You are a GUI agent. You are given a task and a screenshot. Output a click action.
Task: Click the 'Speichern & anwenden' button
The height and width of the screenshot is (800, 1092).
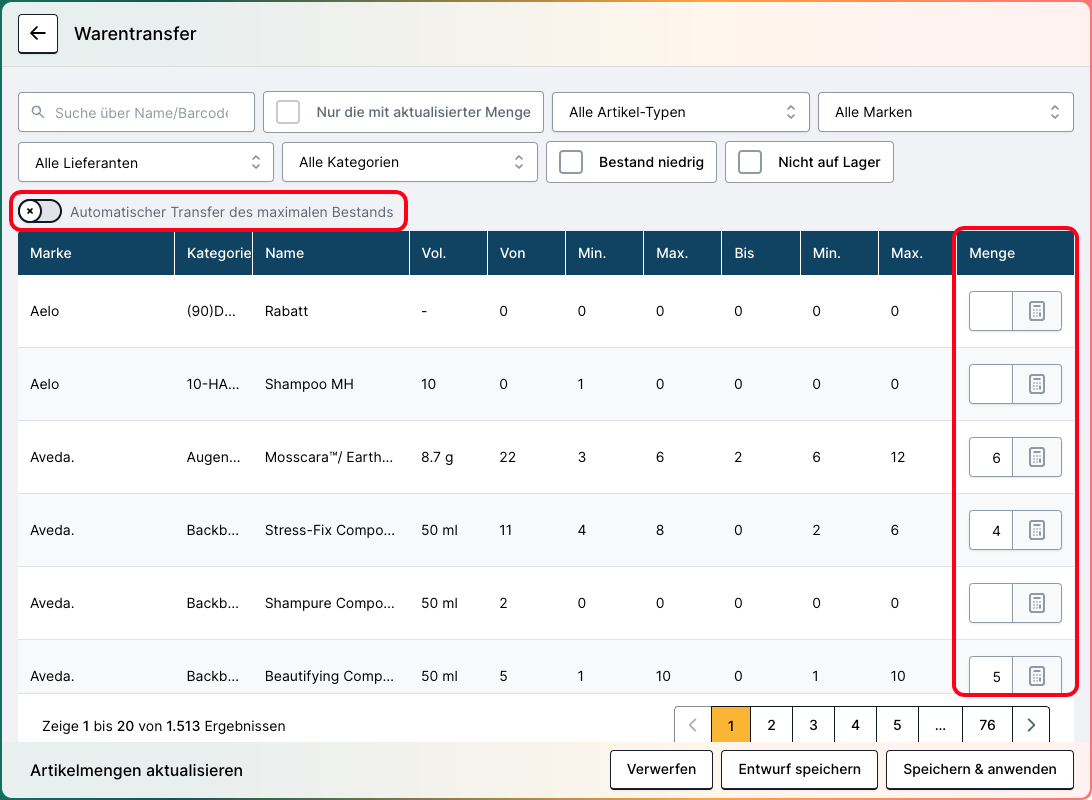[979, 770]
